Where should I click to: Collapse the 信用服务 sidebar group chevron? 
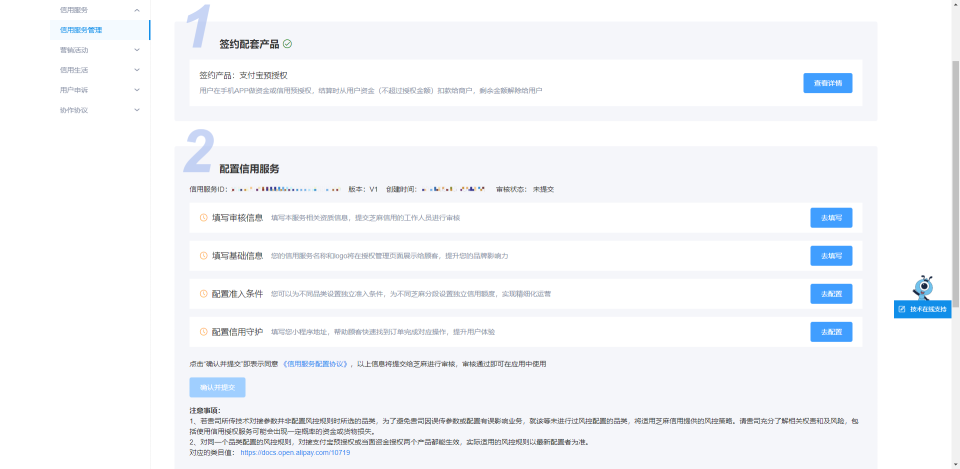coord(137,10)
